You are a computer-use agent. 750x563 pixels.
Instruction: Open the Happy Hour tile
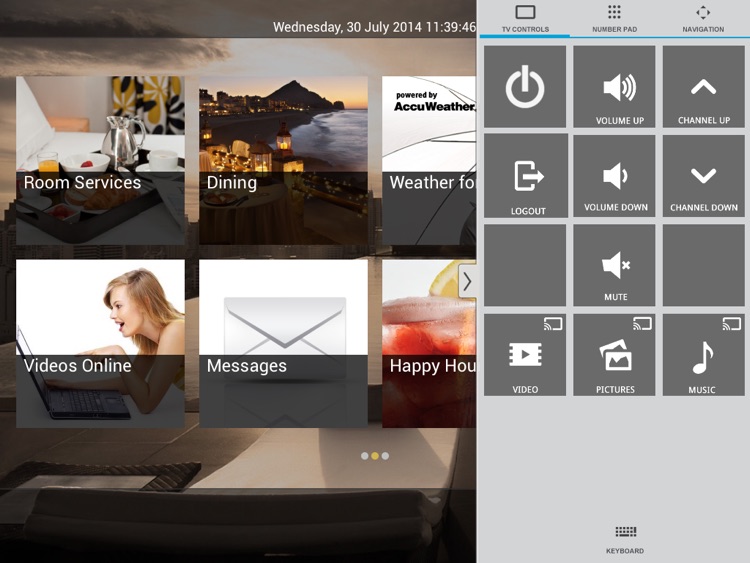[x=429, y=343]
